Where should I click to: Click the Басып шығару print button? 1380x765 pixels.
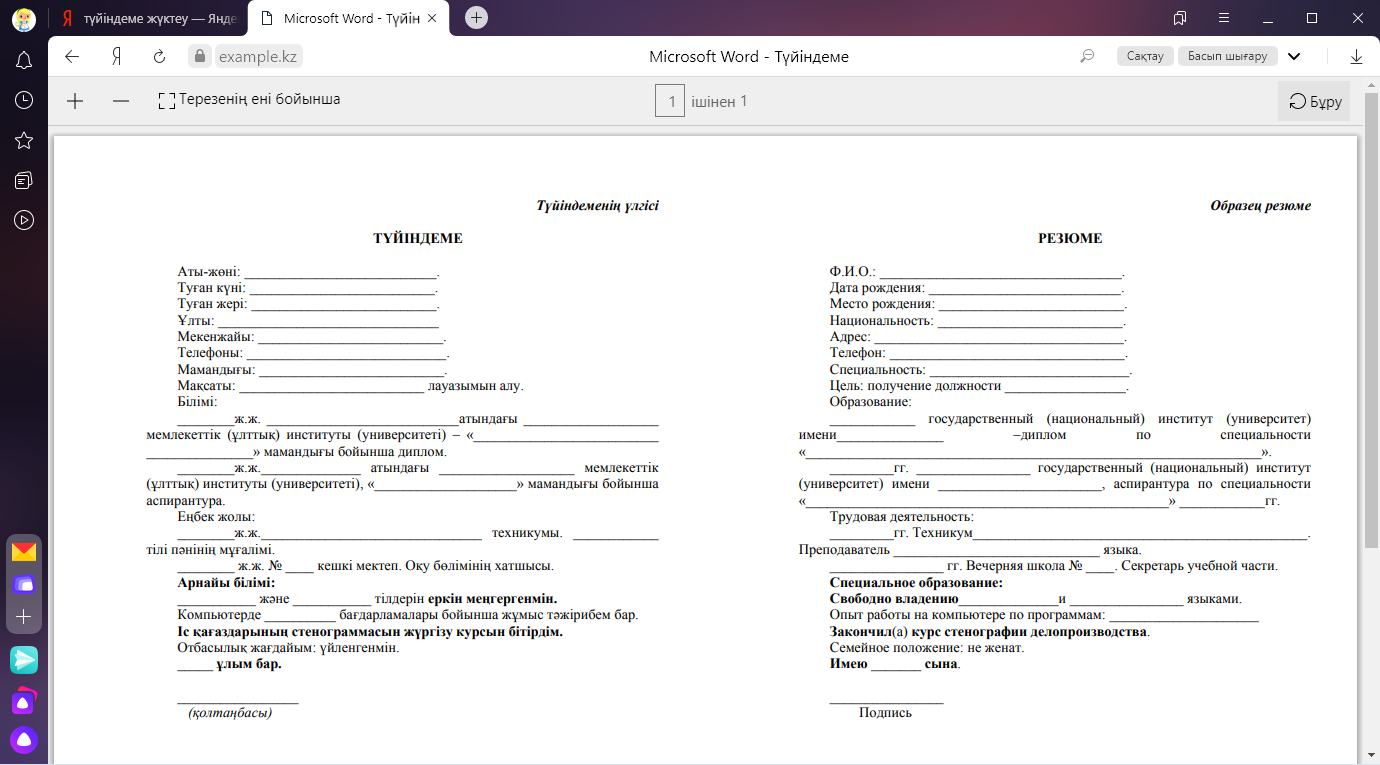point(1227,56)
